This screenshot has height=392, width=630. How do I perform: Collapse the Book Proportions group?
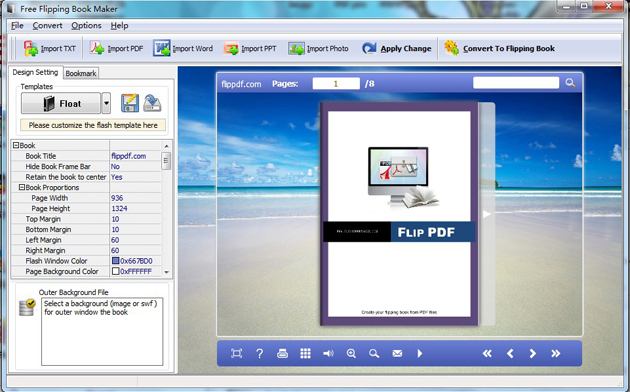pos(22,187)
